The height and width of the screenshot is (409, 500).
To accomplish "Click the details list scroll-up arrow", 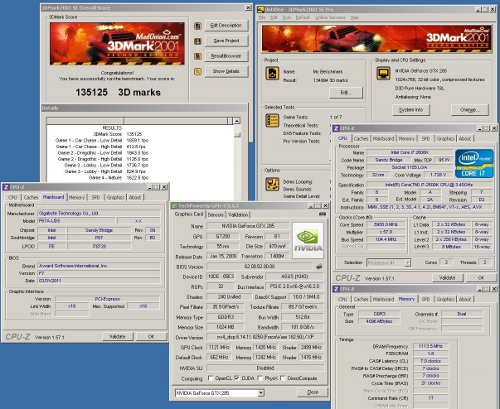I will 237,121.
